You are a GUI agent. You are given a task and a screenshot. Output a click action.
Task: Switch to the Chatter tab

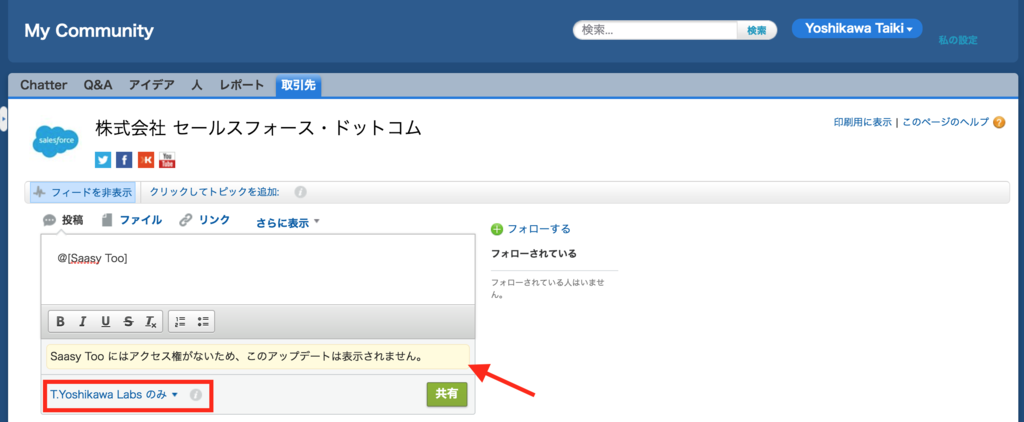(44, 85)
